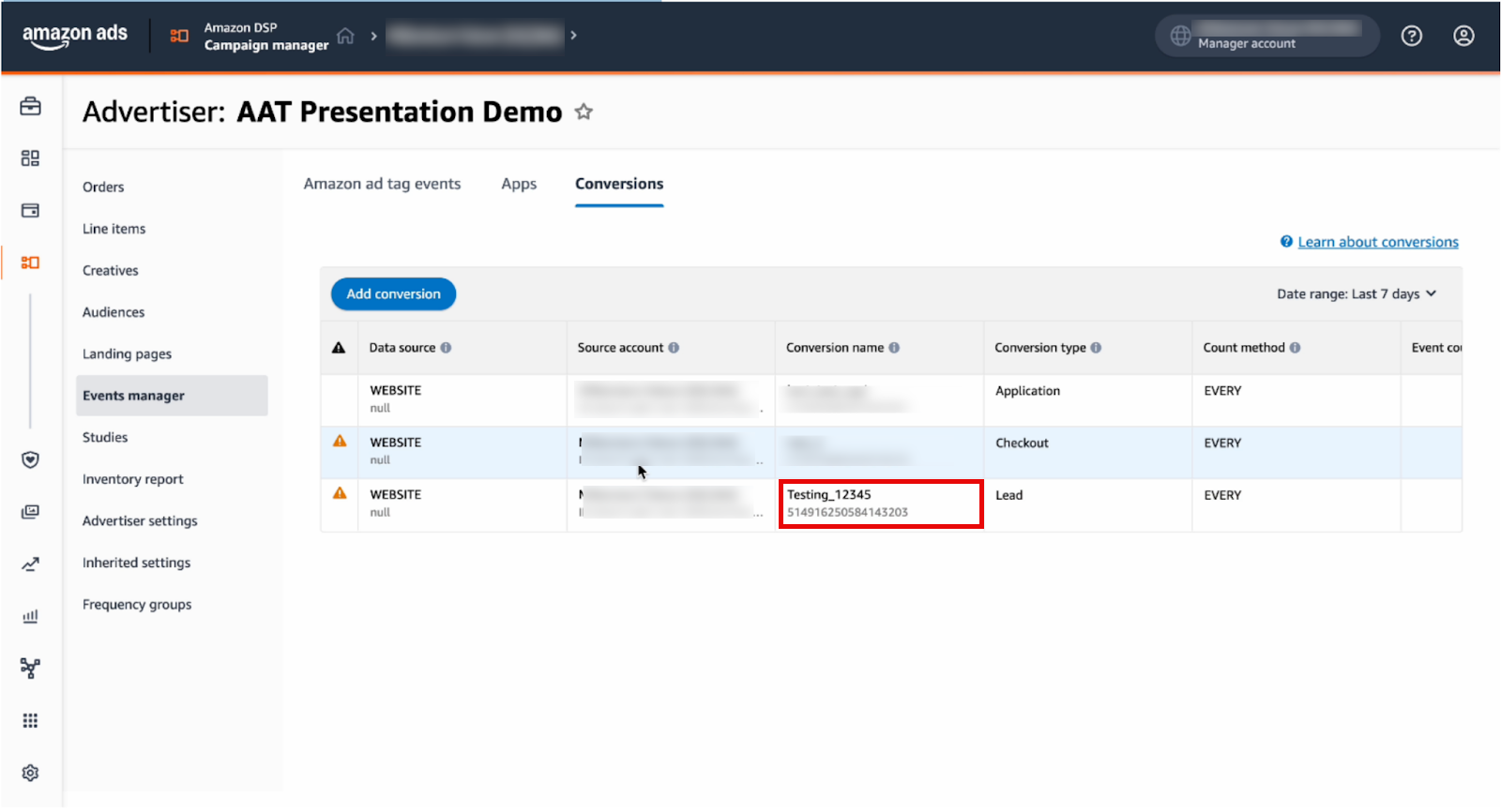Click the Add conversion button
This screenshot has height=812, width=1501.
pos(393,294)
